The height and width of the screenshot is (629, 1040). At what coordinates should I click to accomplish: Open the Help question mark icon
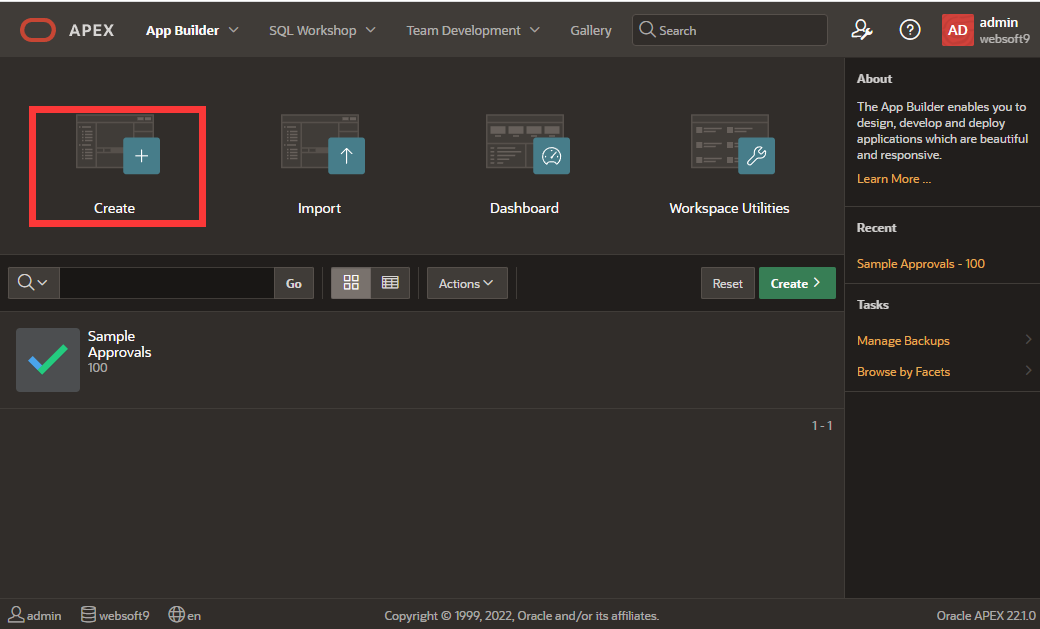tap(910, 30)
